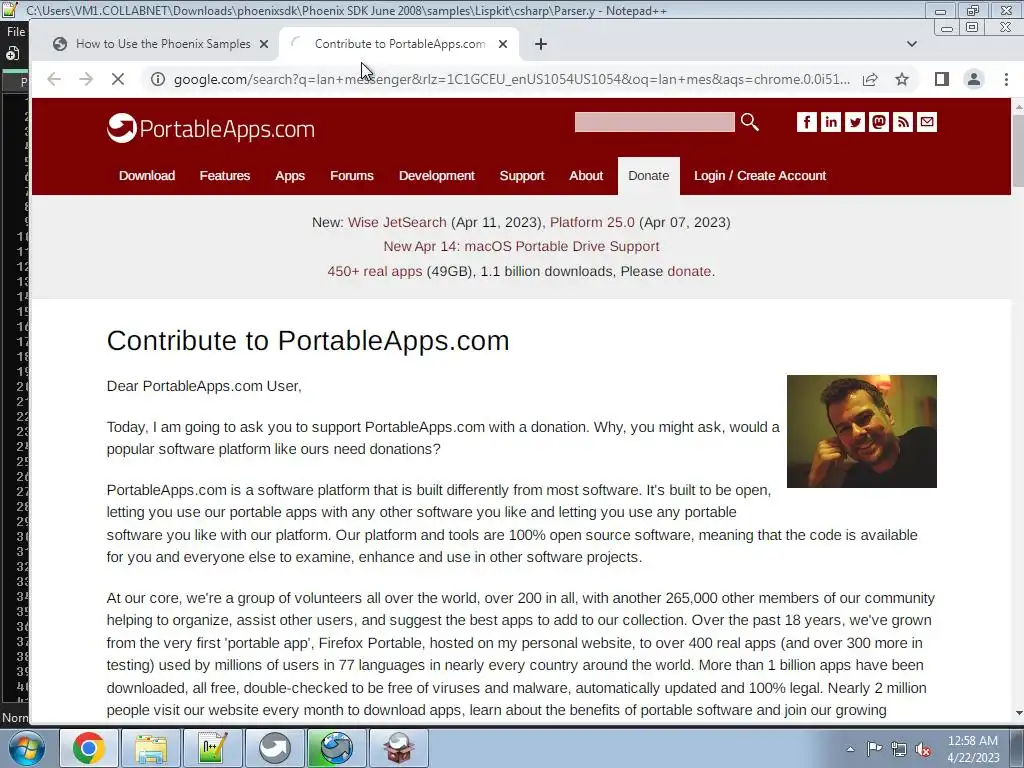Open the LinkedIn social icon
Viewport: 1024px width, 768px height.
tap(831, 122)
